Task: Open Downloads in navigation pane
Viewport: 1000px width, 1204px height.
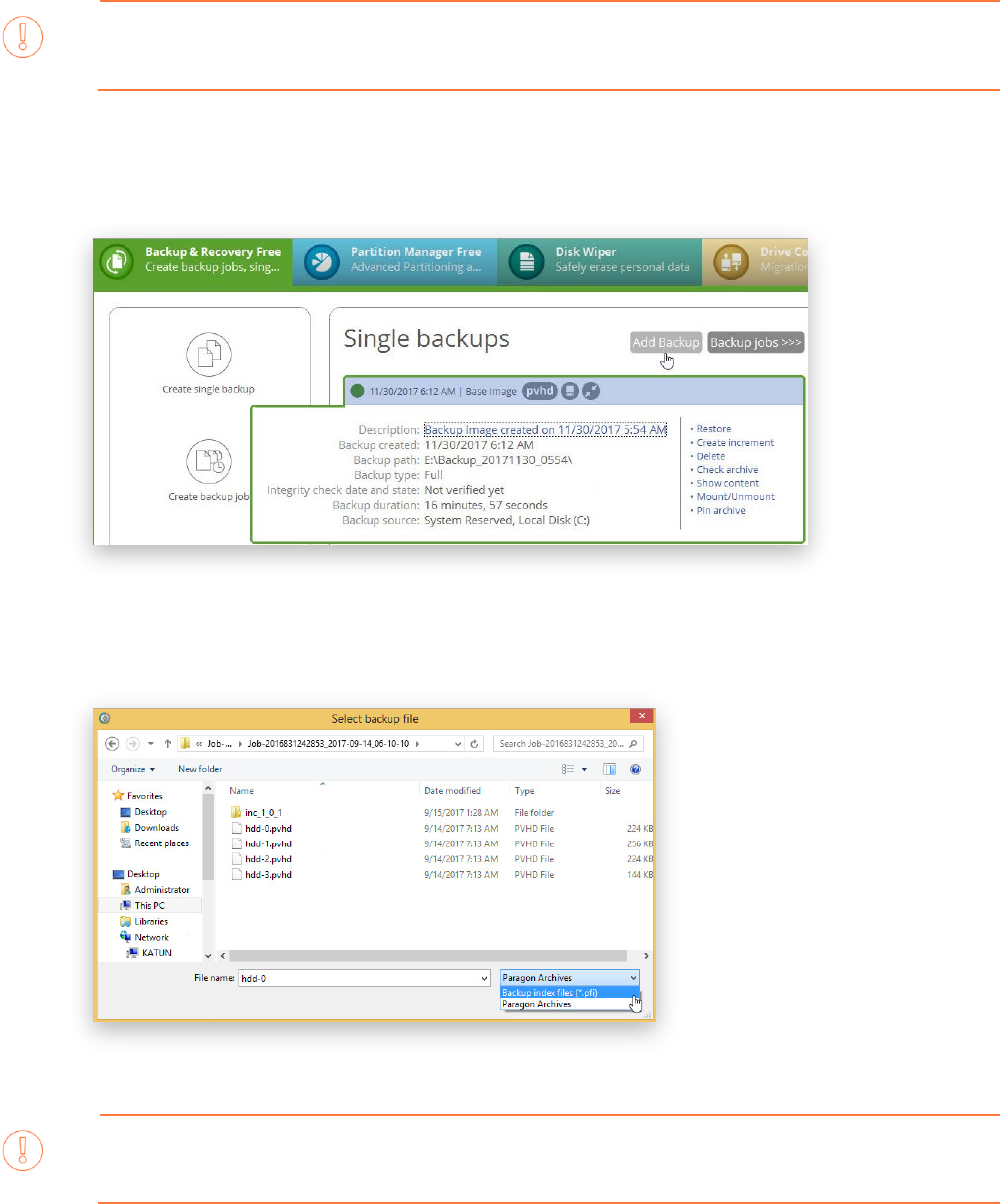Action: click(x=149, y=828)
